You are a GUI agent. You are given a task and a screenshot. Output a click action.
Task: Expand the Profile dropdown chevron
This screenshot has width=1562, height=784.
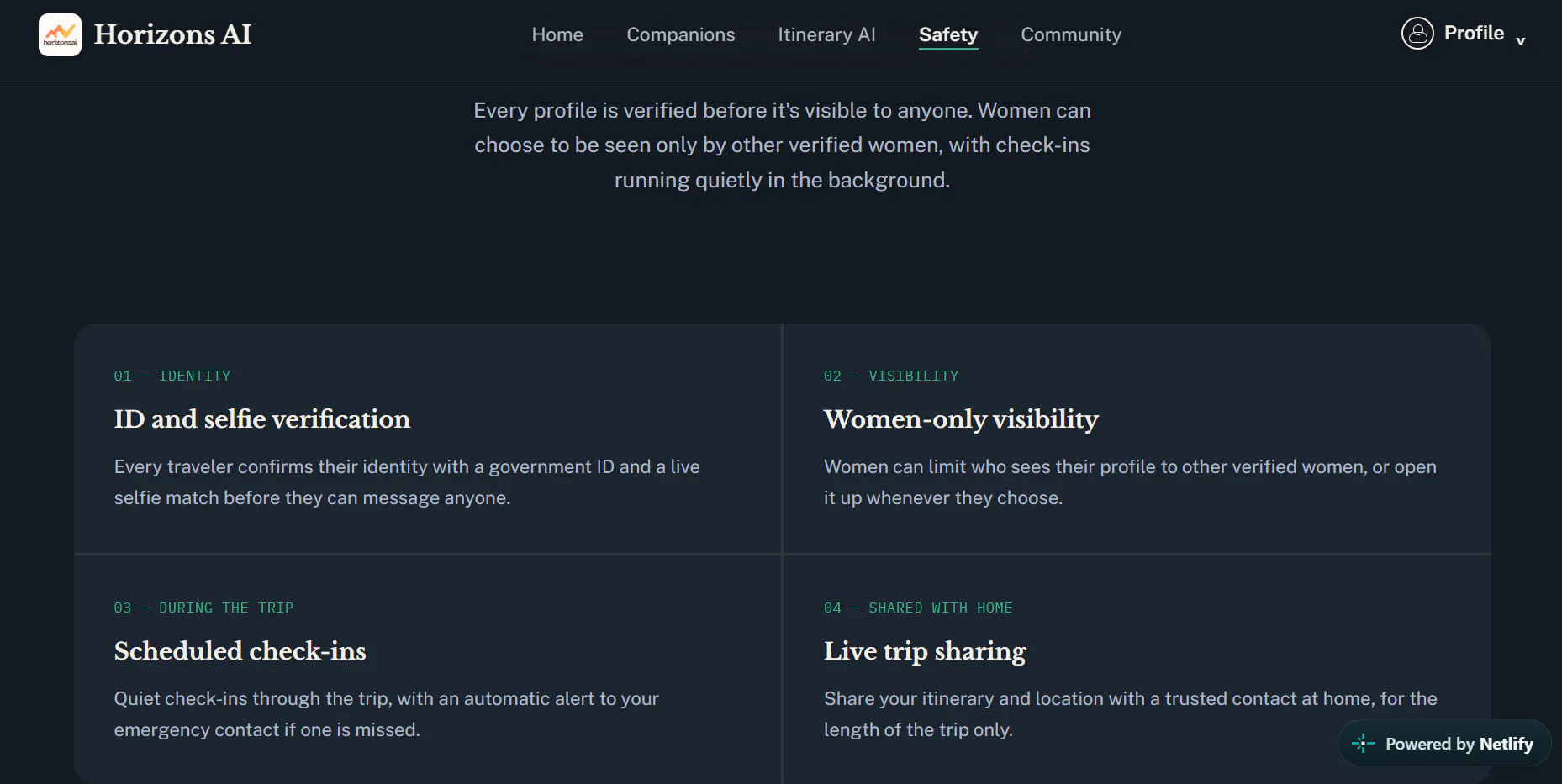[1520, 40]
